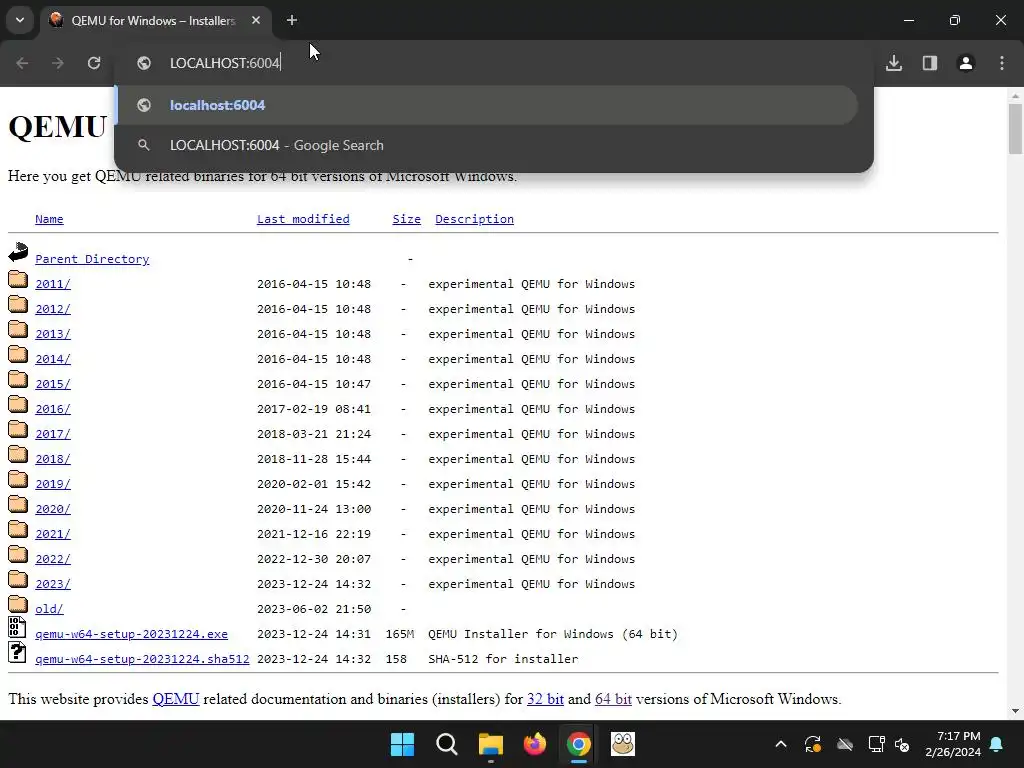
Task: Download qemu-w64-setup-20231224.exe installer
Action: click(x=131, y=634)
